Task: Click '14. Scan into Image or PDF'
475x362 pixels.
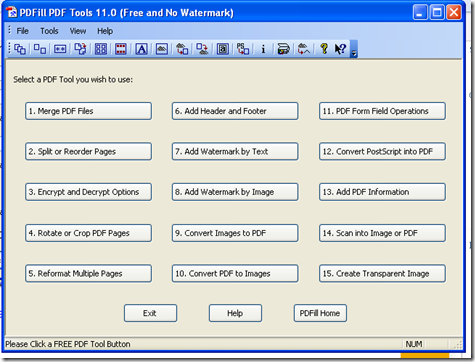Action: 382,233
